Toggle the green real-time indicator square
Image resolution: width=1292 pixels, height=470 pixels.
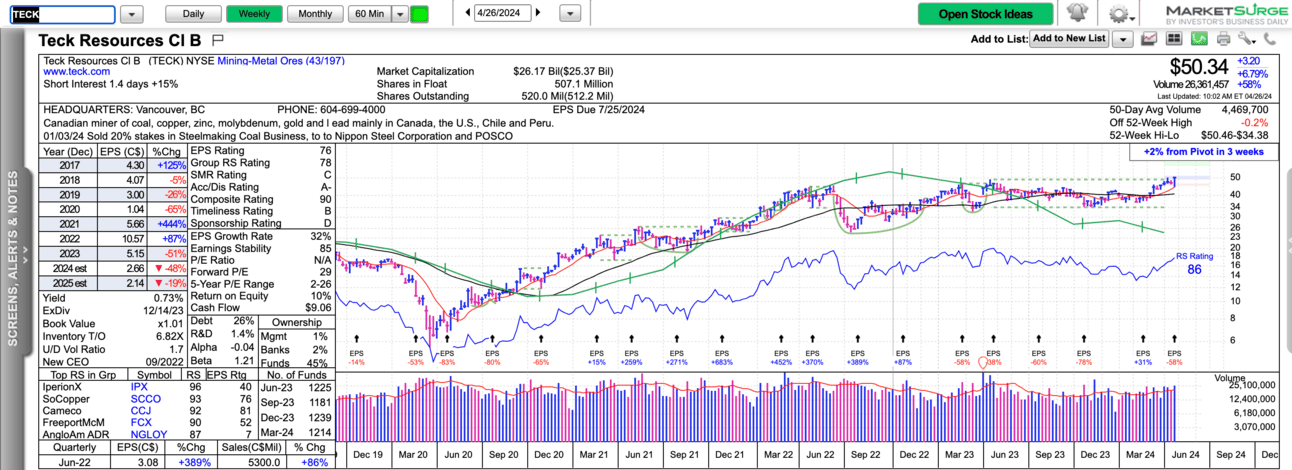tap(419, 14)
